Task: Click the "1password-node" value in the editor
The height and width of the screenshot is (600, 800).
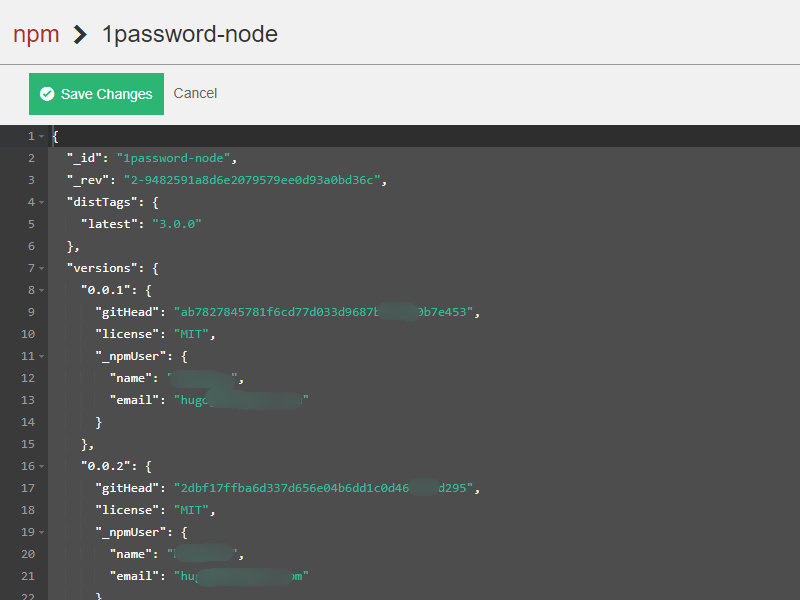Action: coord(173,158)
